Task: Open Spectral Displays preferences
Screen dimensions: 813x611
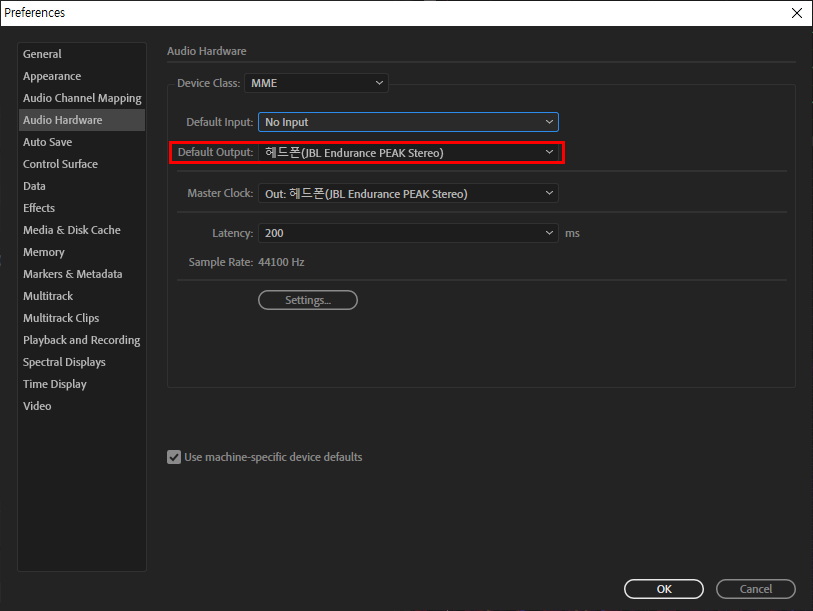Action: [x=81, y=362]
